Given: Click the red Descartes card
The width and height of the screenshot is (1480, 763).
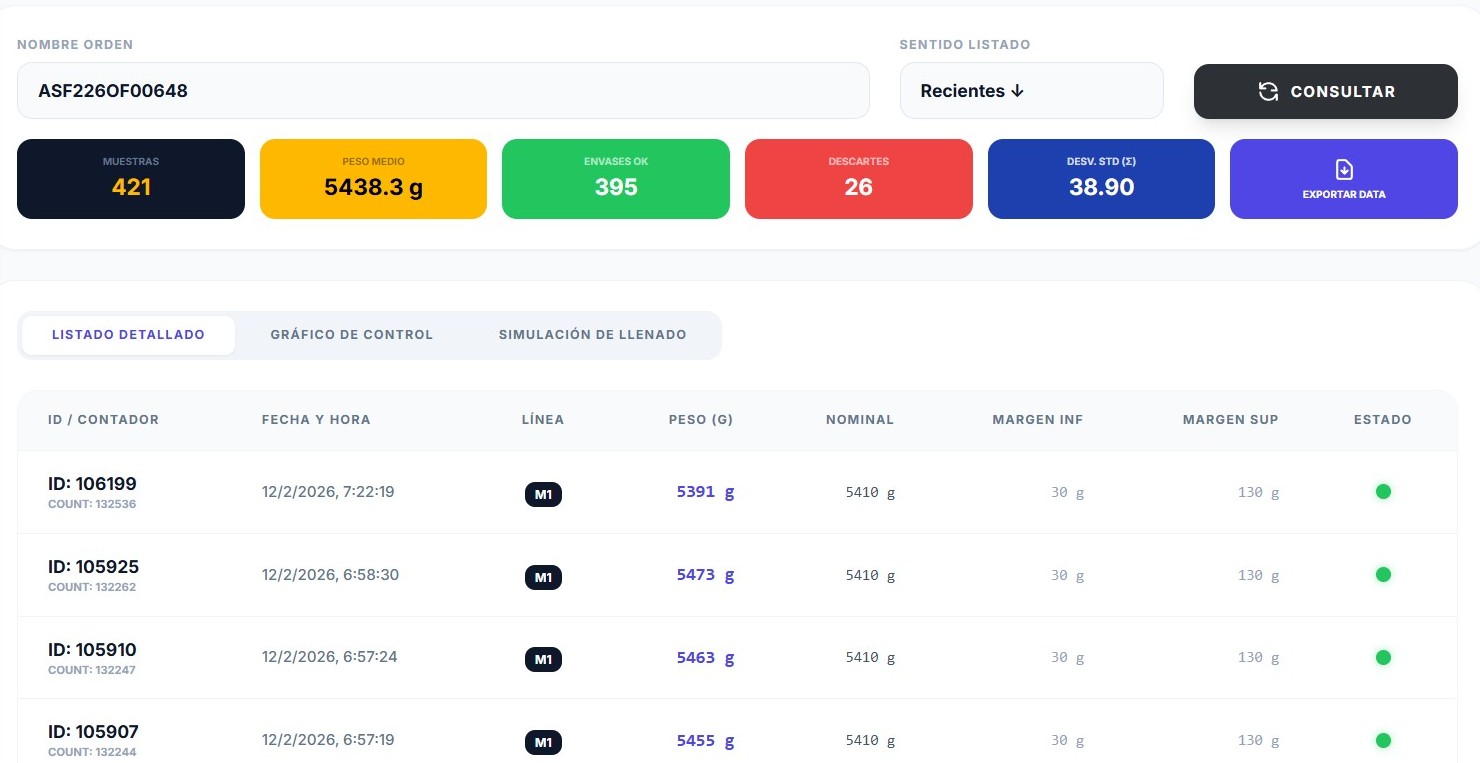Looking at the screenshot, I should tap(858, 179).
